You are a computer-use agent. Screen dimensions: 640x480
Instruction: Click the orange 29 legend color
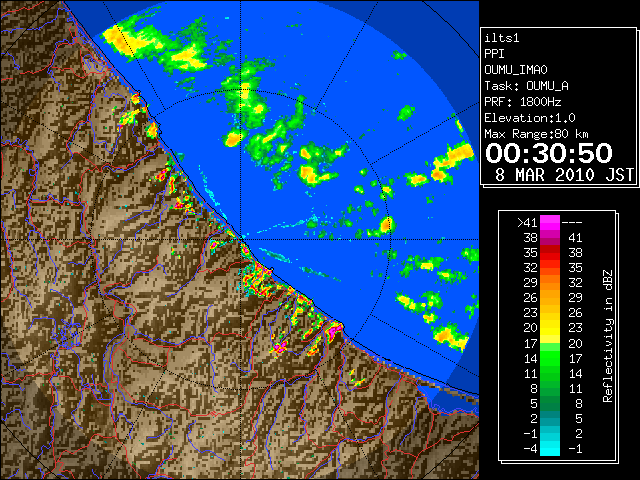pyautogui.click(x=550, y=282)
